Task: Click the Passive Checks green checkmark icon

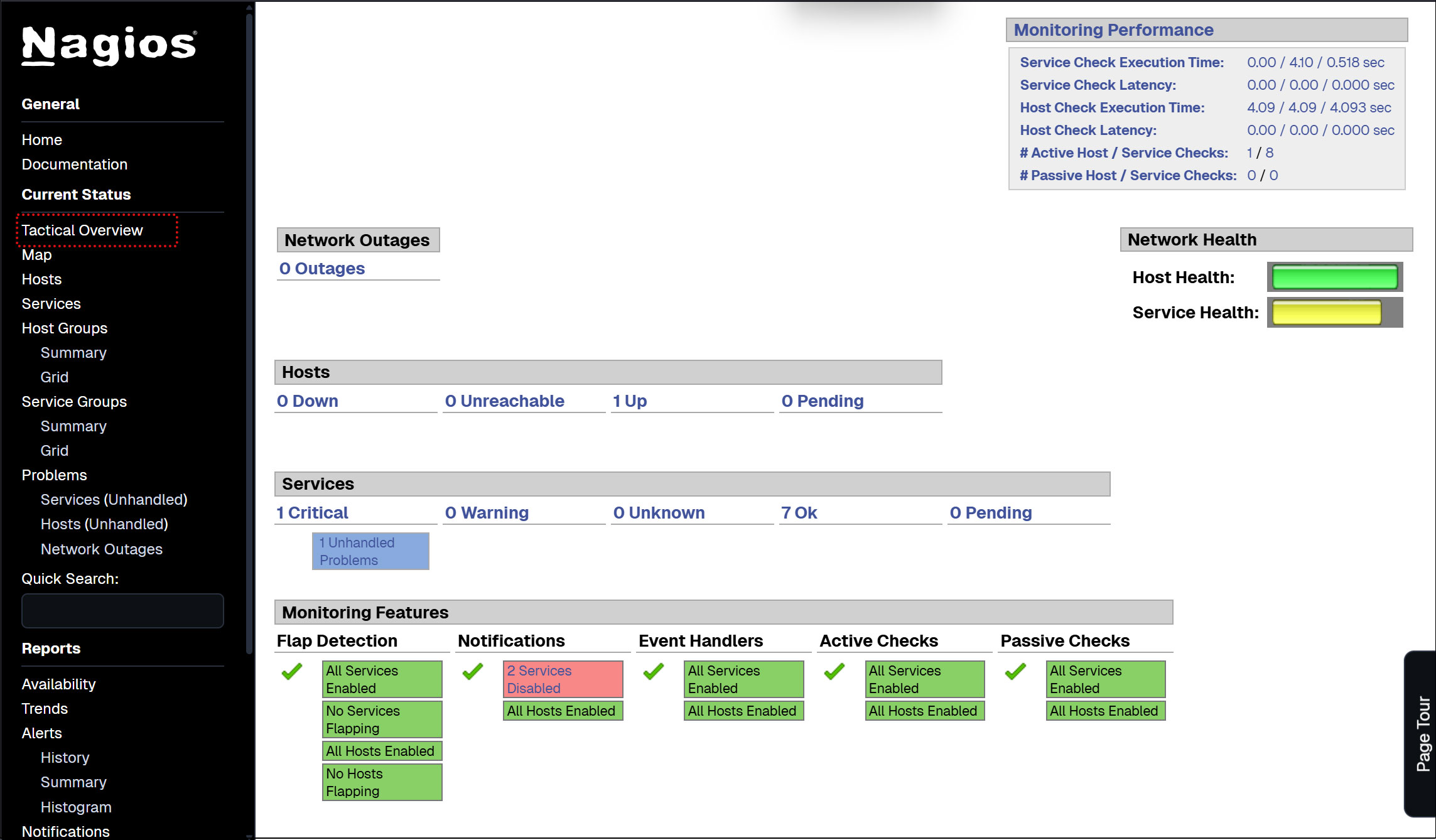Action: click(x=1015, y=671)
